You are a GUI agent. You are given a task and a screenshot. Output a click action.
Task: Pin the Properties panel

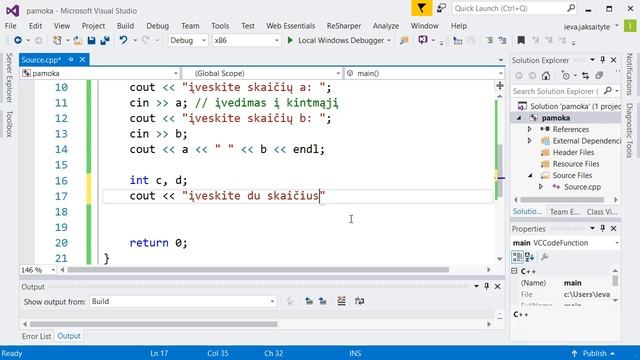coord(602,229)
